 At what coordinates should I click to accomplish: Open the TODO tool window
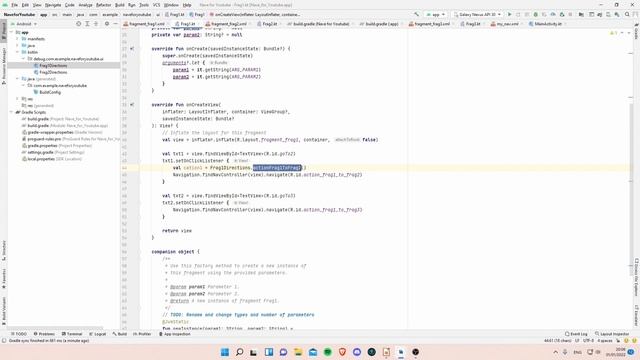19,334
